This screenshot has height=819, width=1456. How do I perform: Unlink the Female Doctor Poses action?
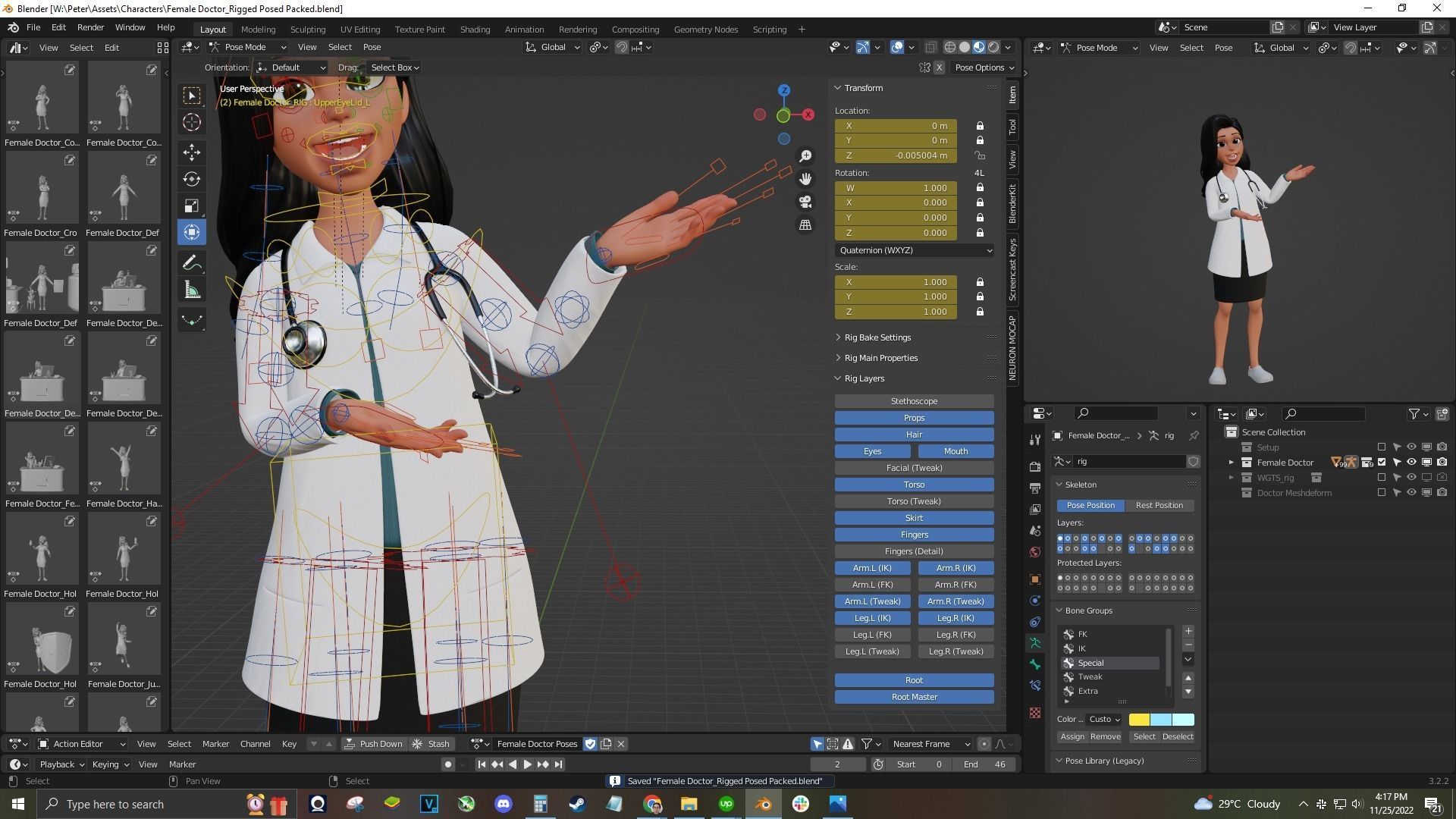pyautogui.click(x=621, y=744)
